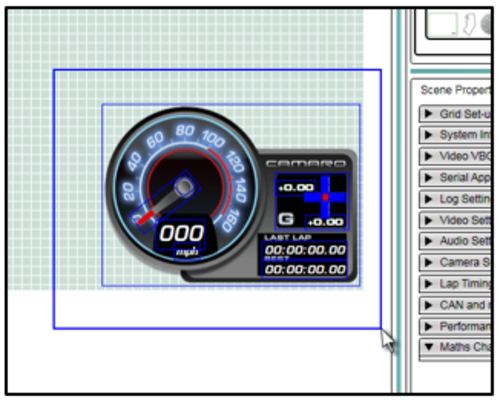Expand the Video VBOX section
The width and height of the screenshot is (500, 402).
pos(455,156)
